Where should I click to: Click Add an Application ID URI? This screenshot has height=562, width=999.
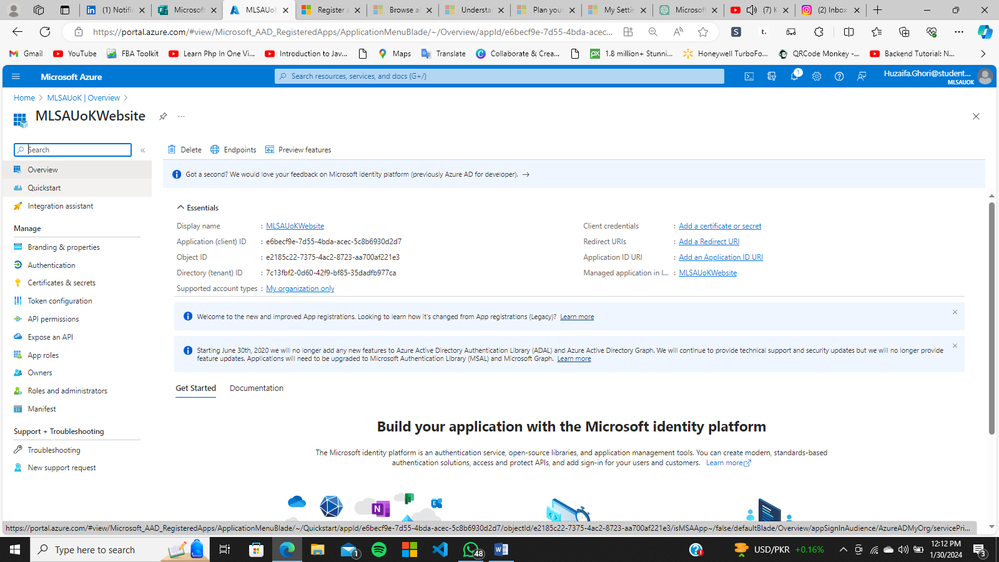click(x=721, y=257)
